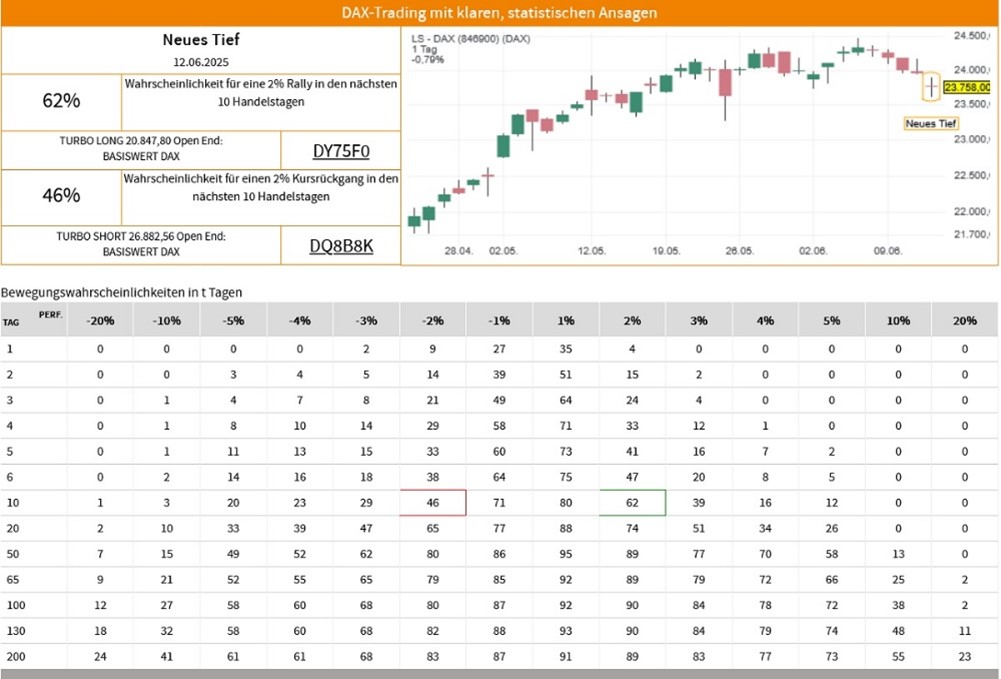This screenshot has height=679, width=1001.
Task: Click the large 62% rally probability figure
Action: pyautogui.click(x=61, y=101)
